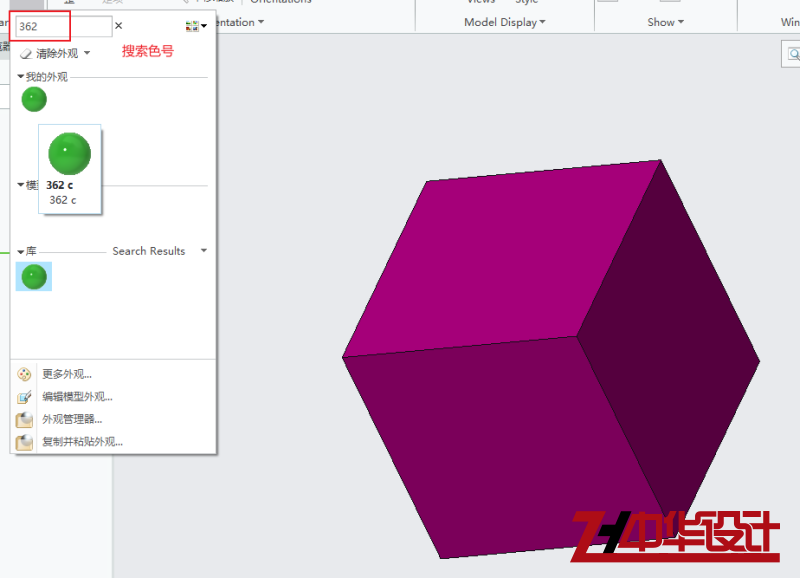The width and height of the screenshot is (800, 578).
Task: Click the Style menu label
Action: 529,2
